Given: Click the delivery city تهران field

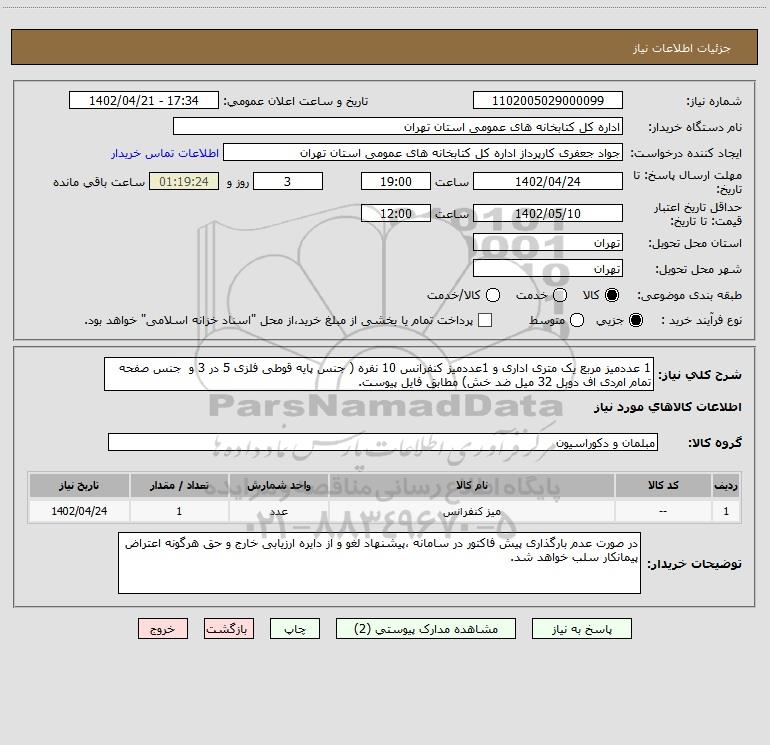Looking at the screenshot, I should (x=548, y=268).
